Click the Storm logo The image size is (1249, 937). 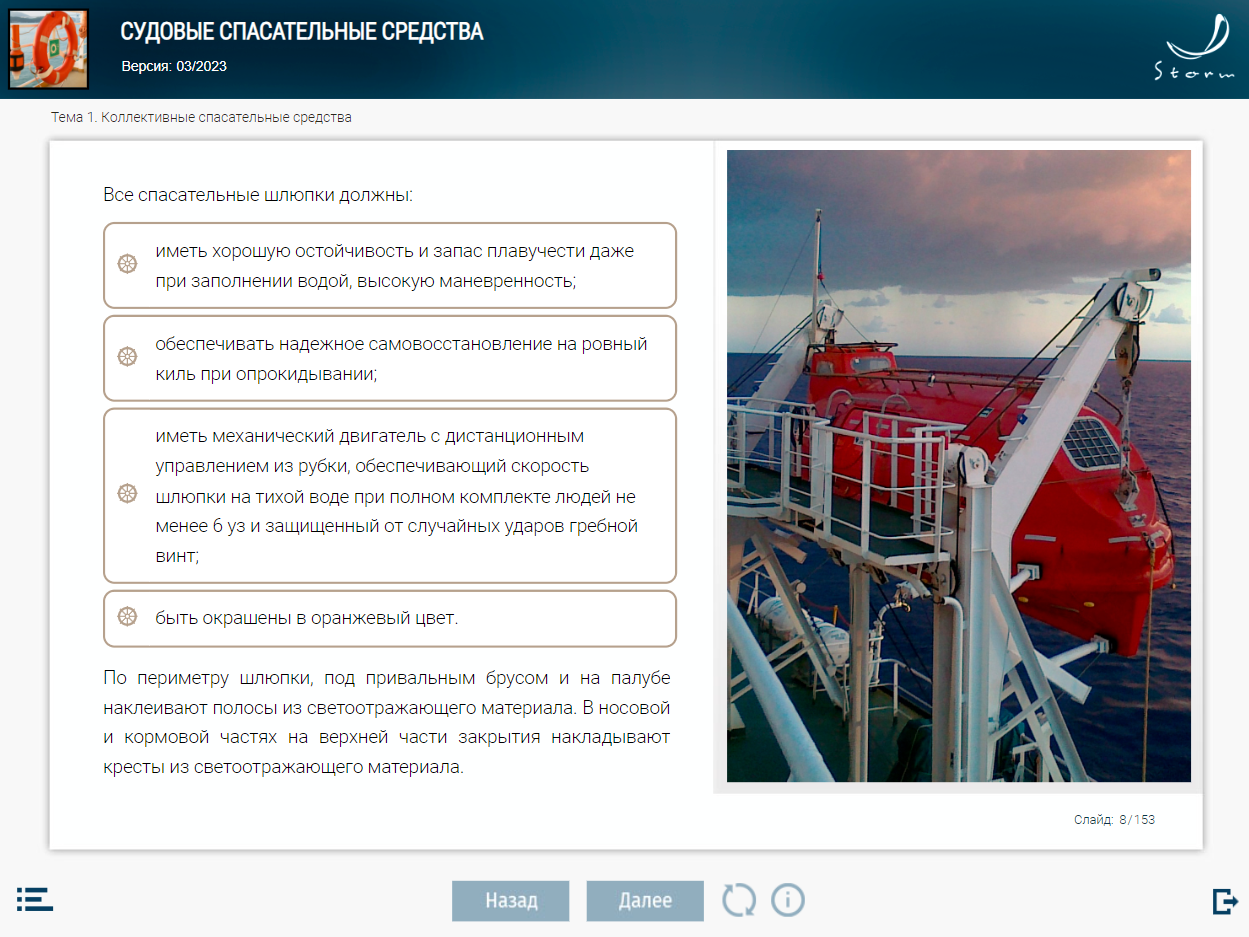(x=1193, y=47)
